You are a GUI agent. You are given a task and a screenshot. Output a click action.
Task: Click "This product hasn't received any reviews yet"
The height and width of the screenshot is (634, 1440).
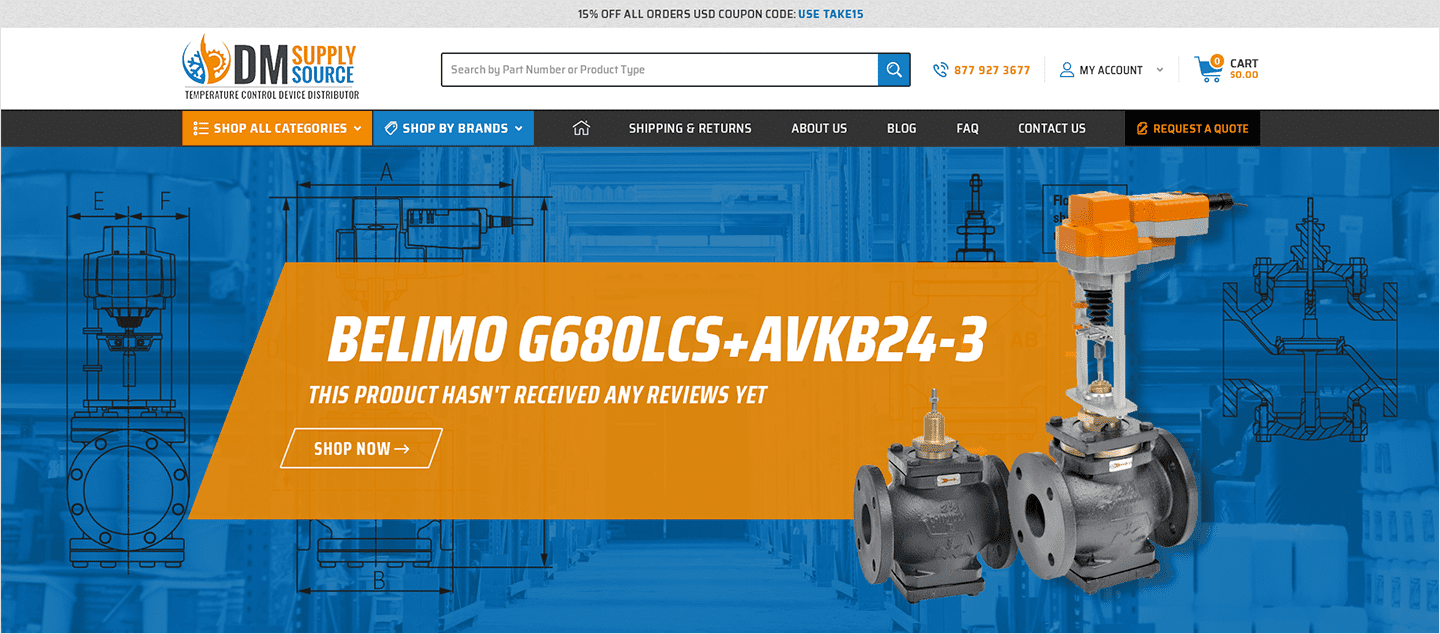click(537, 395)
